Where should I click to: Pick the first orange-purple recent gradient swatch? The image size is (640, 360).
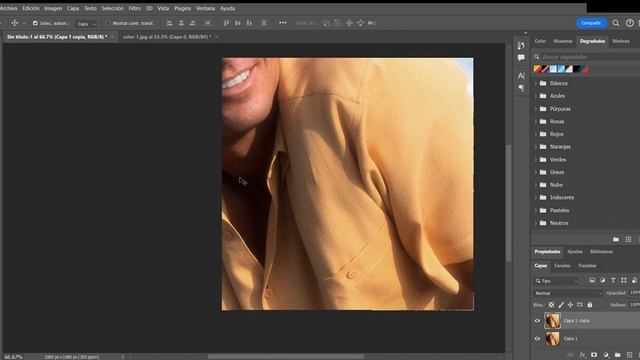click(537, 69)
